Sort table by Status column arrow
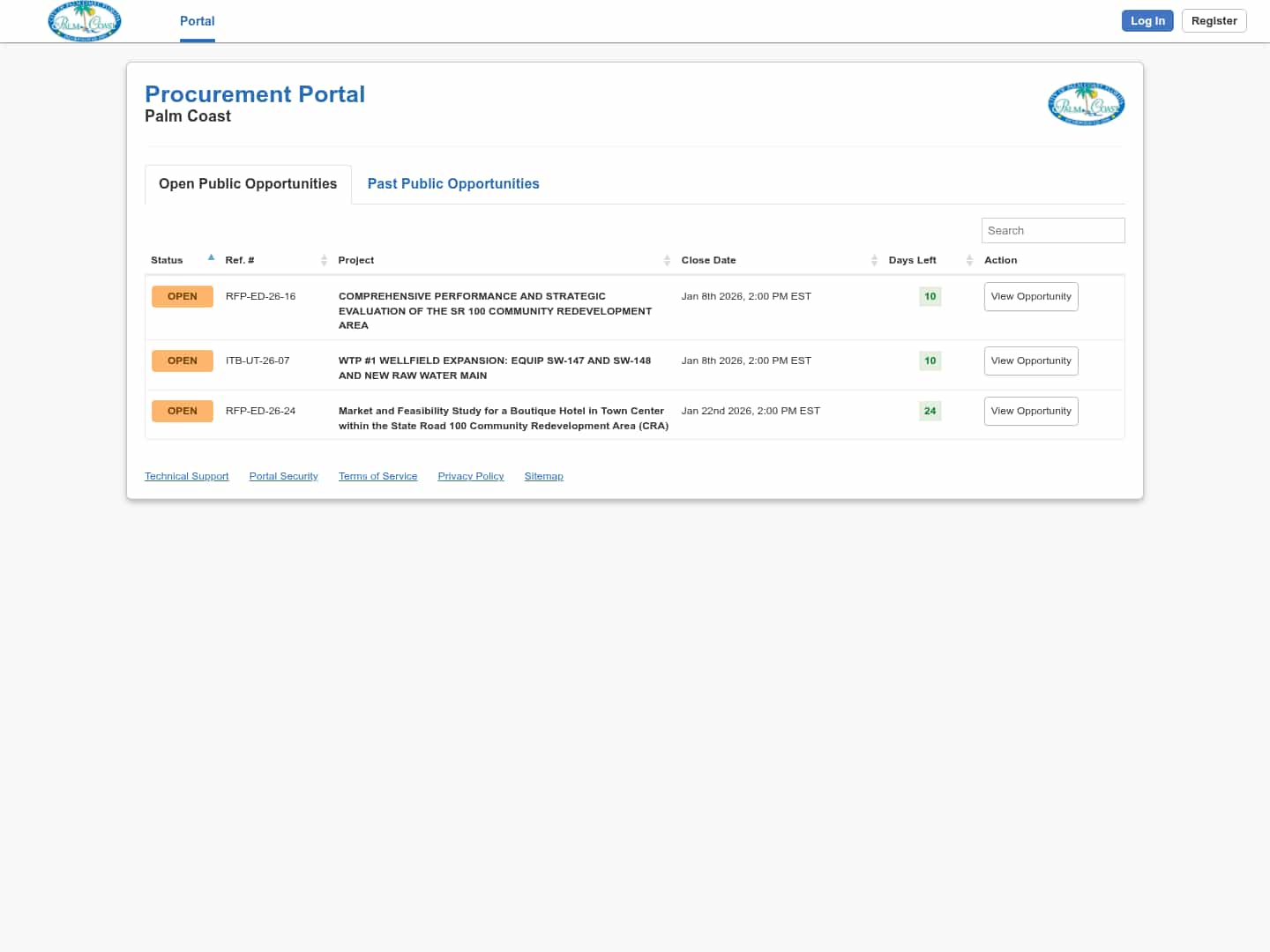Image resolution: width=1270 pixels, height=952 pixels. click(x=211, y=258)
